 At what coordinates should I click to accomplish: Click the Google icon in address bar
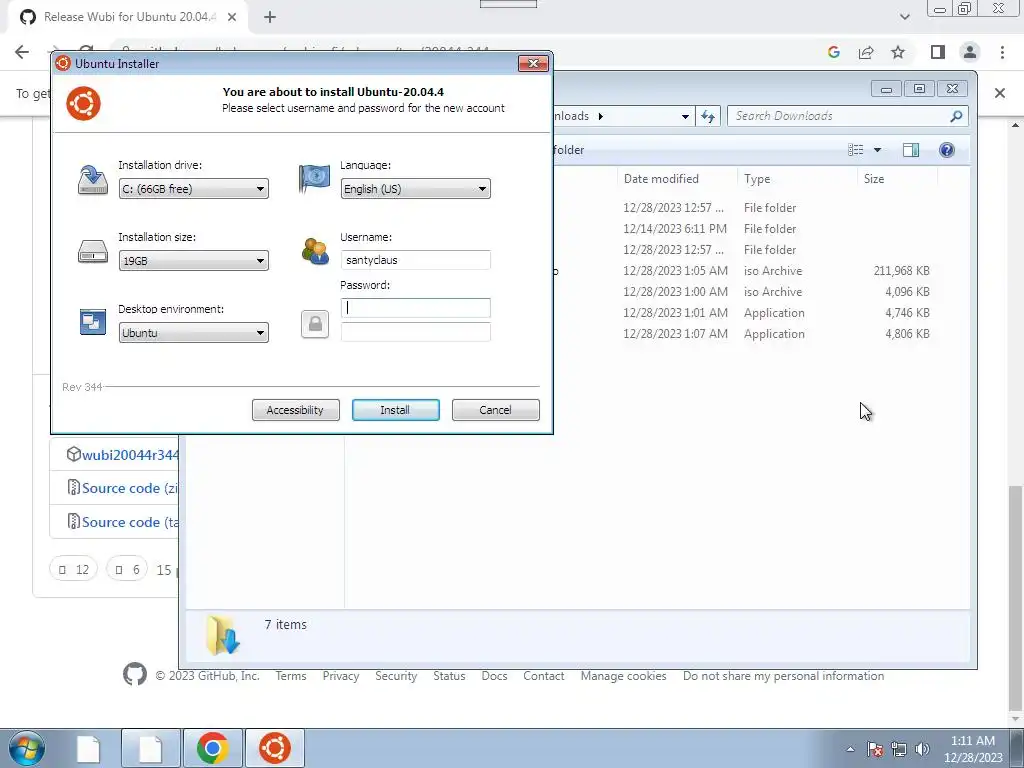(x=834, y=52)
